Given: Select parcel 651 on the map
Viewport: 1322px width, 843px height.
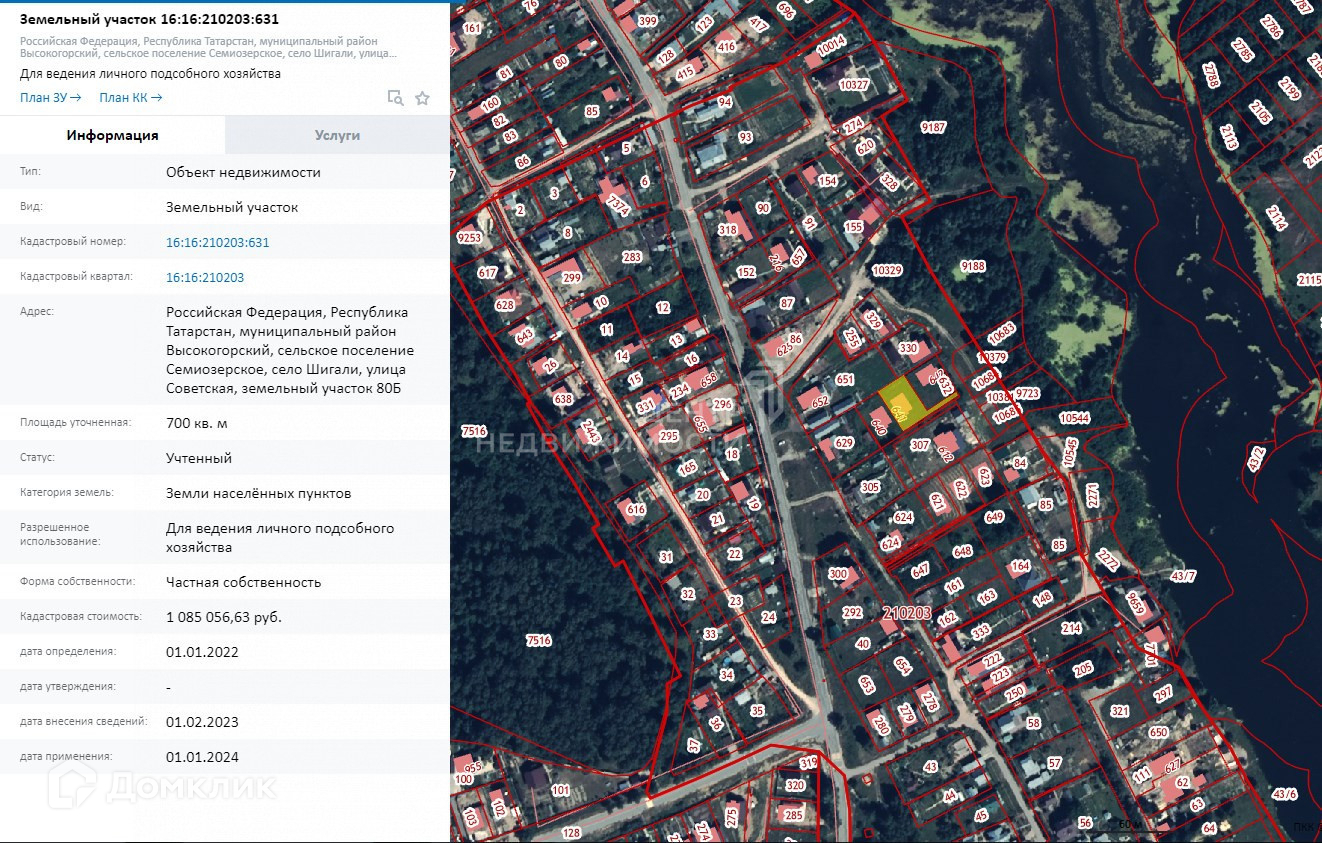Looking at the screenshot, I should pyautogui.click(x=845, y=380).
